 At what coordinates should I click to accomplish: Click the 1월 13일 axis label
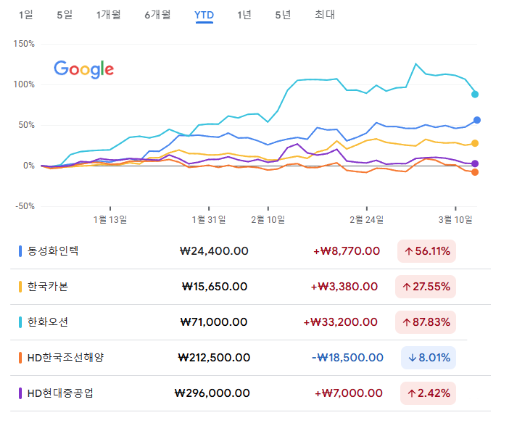(x=110, y=220)
